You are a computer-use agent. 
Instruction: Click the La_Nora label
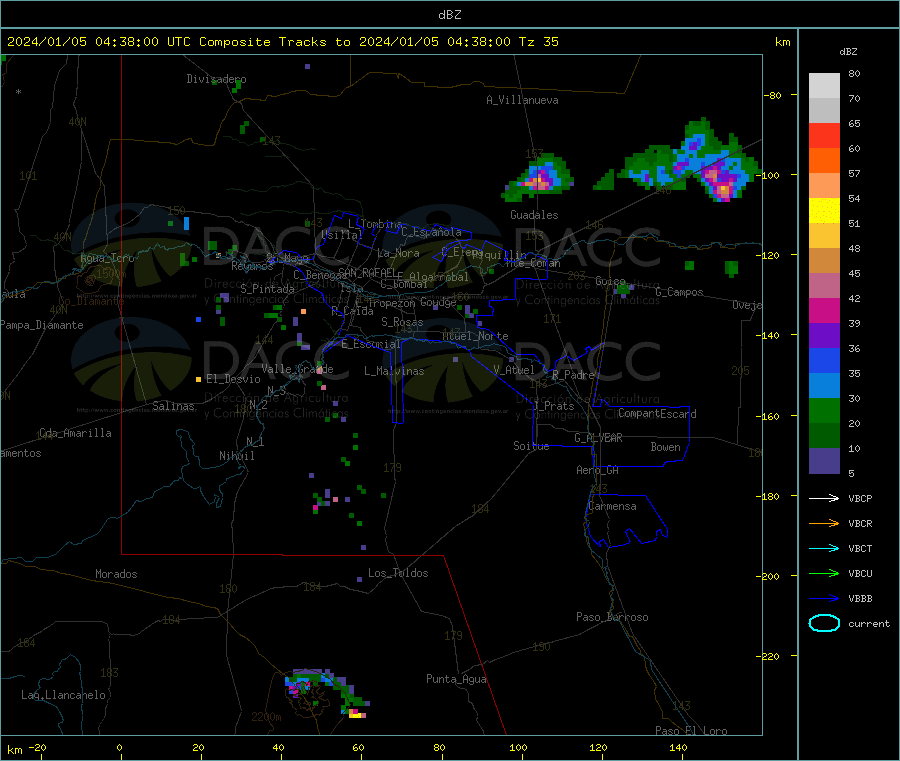pyautogui.click(x=398, y=253)
